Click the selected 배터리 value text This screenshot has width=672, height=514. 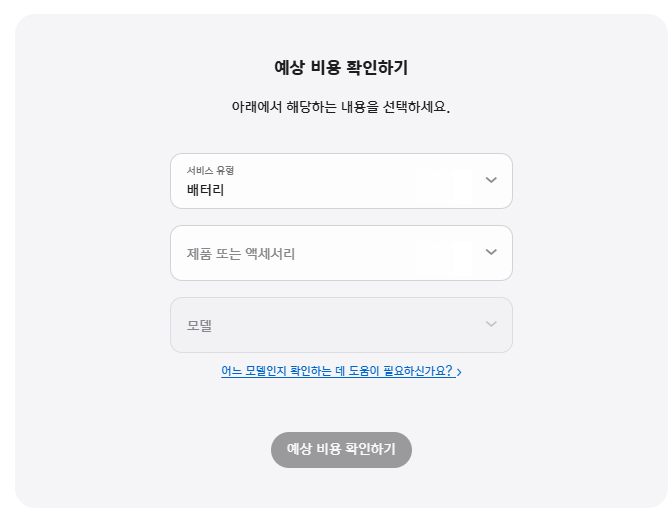(205, 188)
